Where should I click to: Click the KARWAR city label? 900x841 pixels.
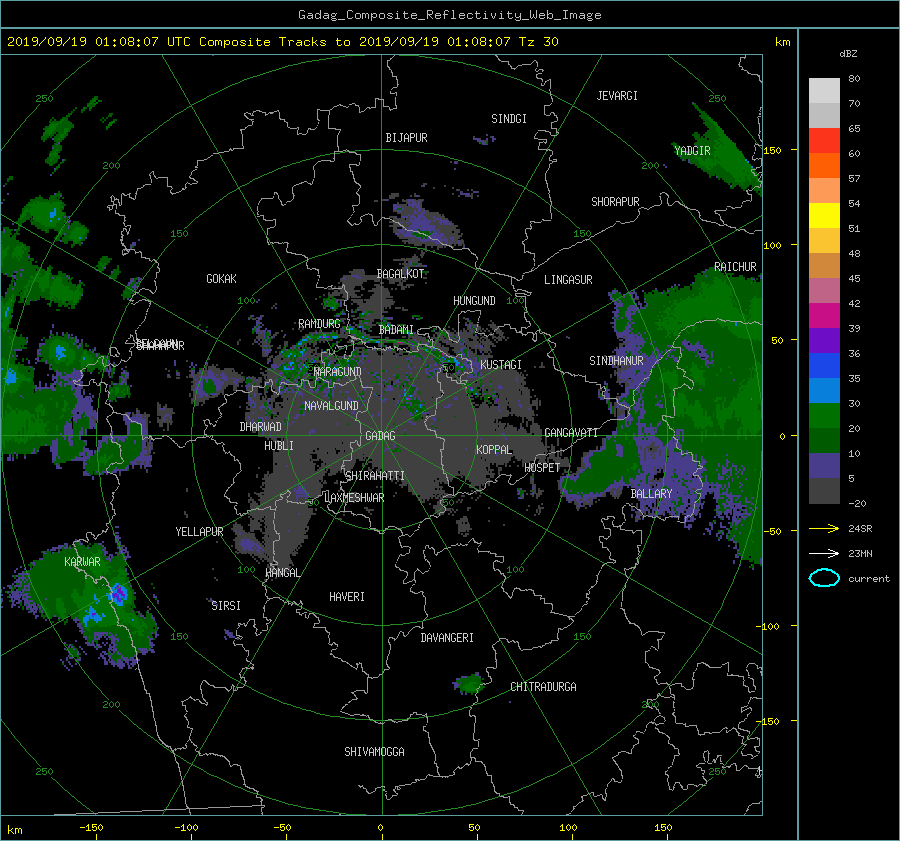coord(82,561)
